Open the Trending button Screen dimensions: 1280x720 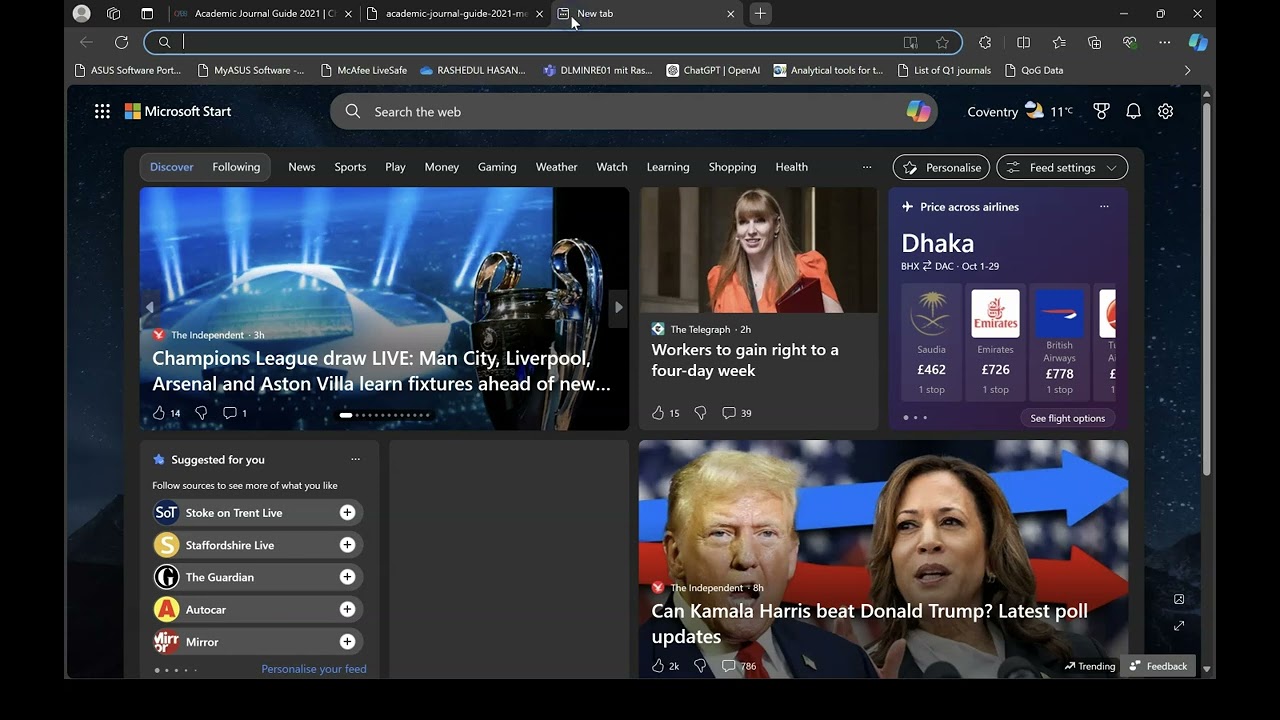(x=1090, y=666)
